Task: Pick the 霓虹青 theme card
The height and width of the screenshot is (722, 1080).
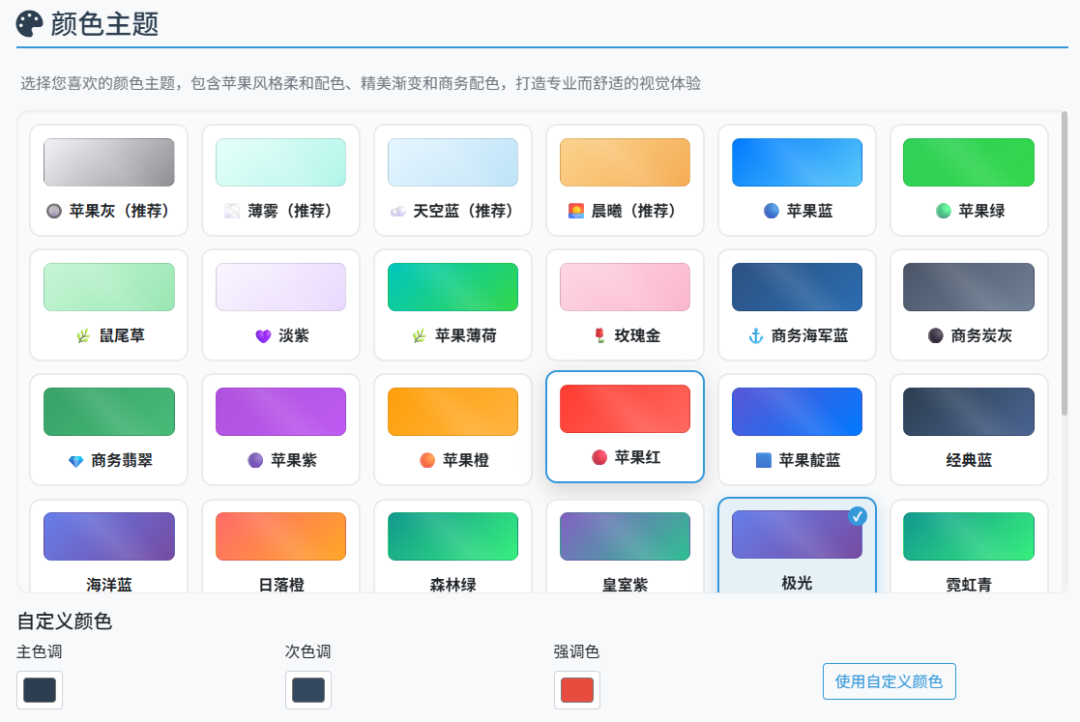Action: 969,546
